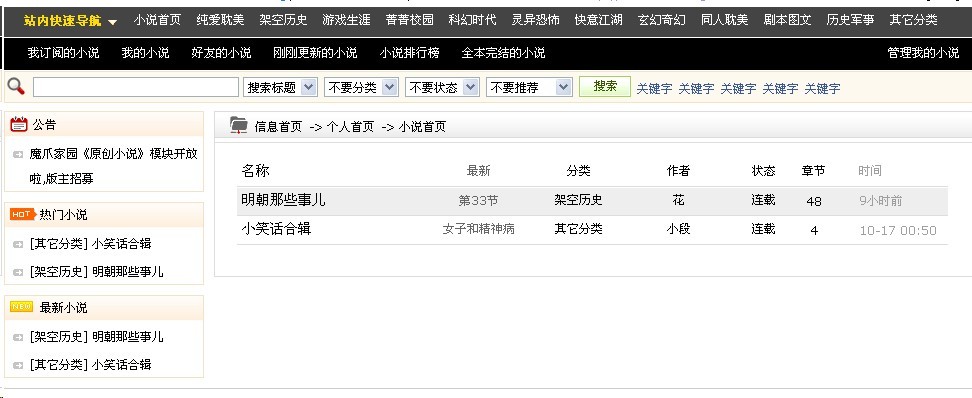Click the magnifier search icon

16,87
